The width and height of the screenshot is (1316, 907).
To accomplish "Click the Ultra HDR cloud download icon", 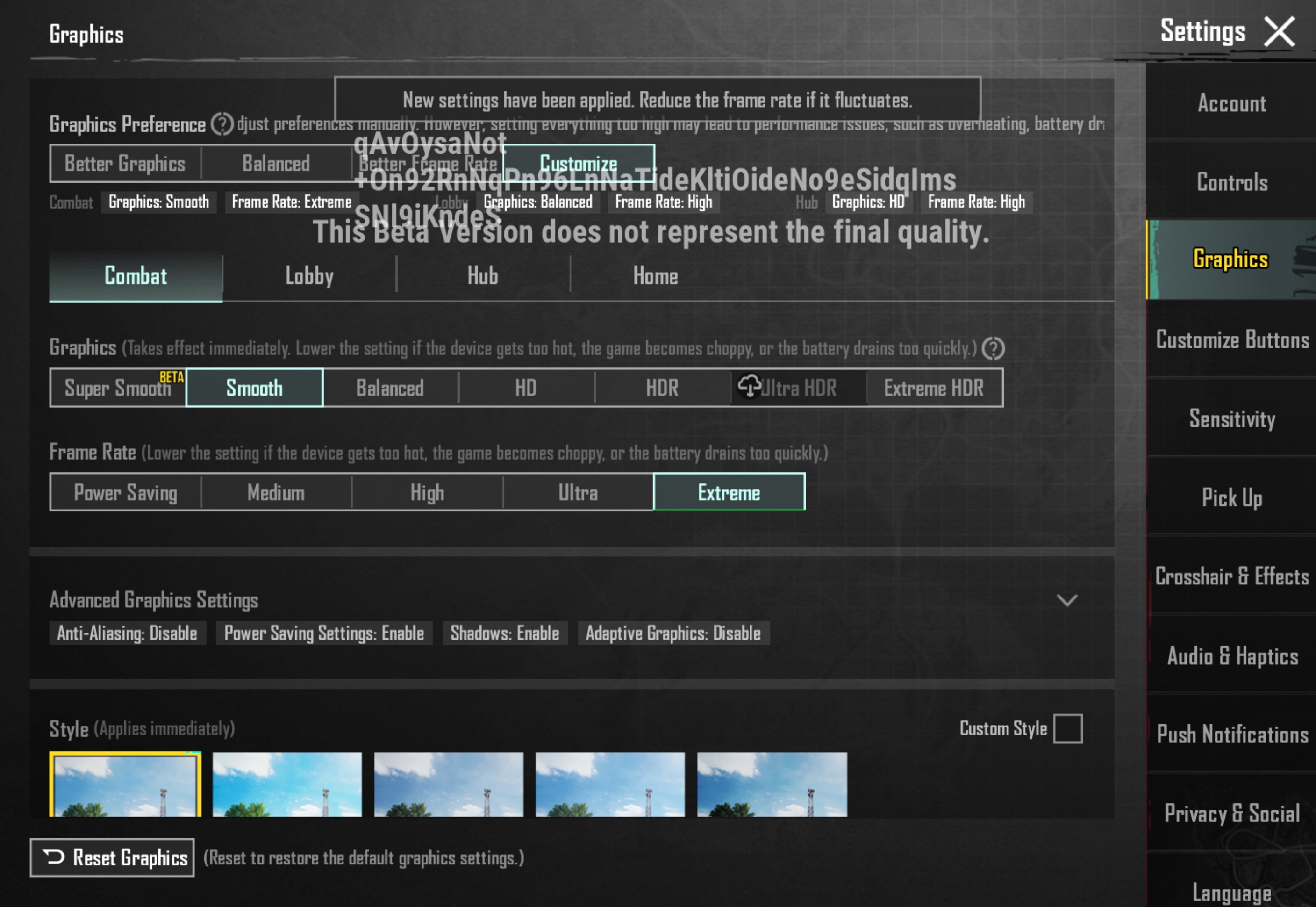I will [x=749, y=387].
